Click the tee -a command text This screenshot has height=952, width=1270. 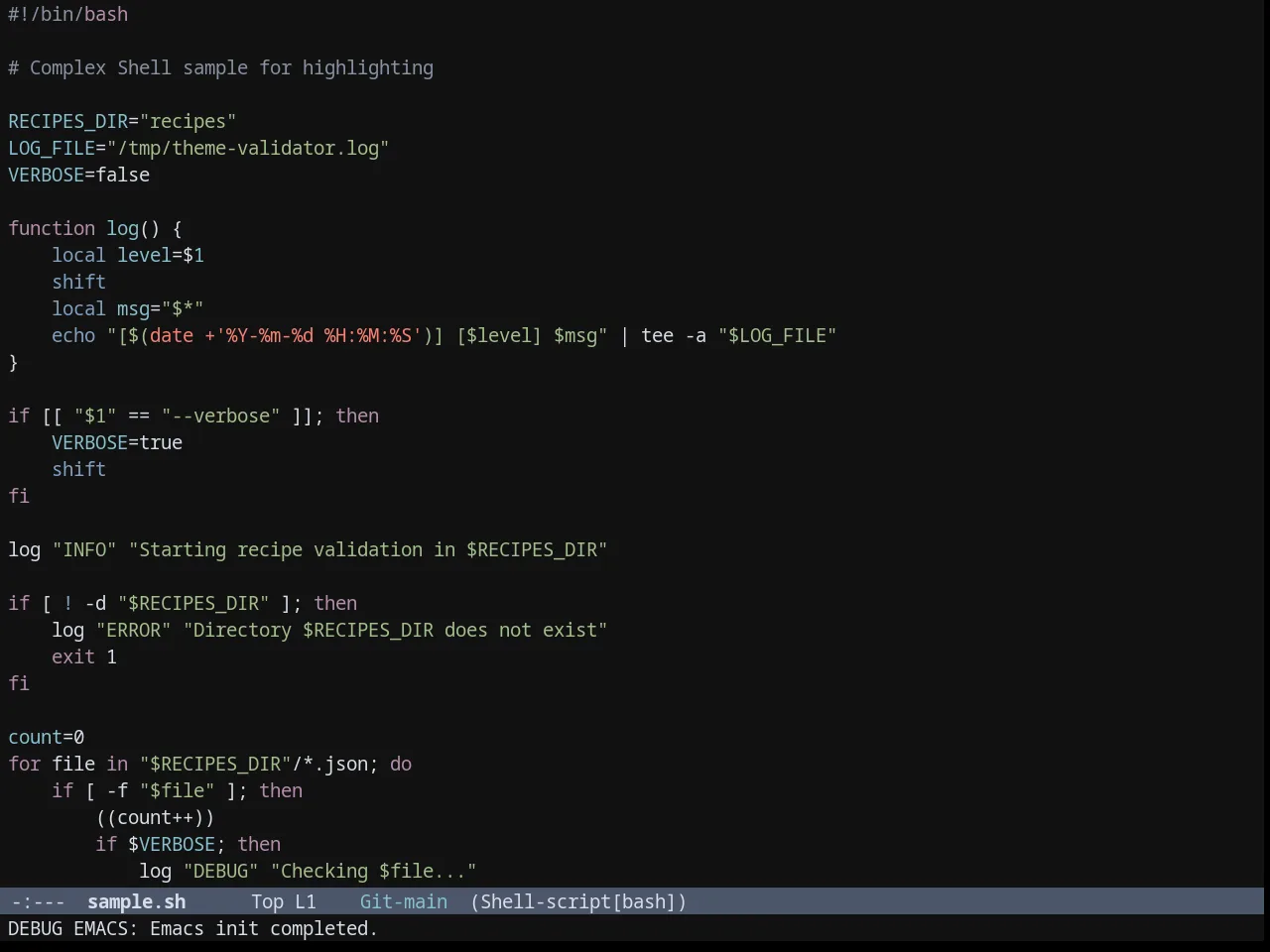click(674, 335)
